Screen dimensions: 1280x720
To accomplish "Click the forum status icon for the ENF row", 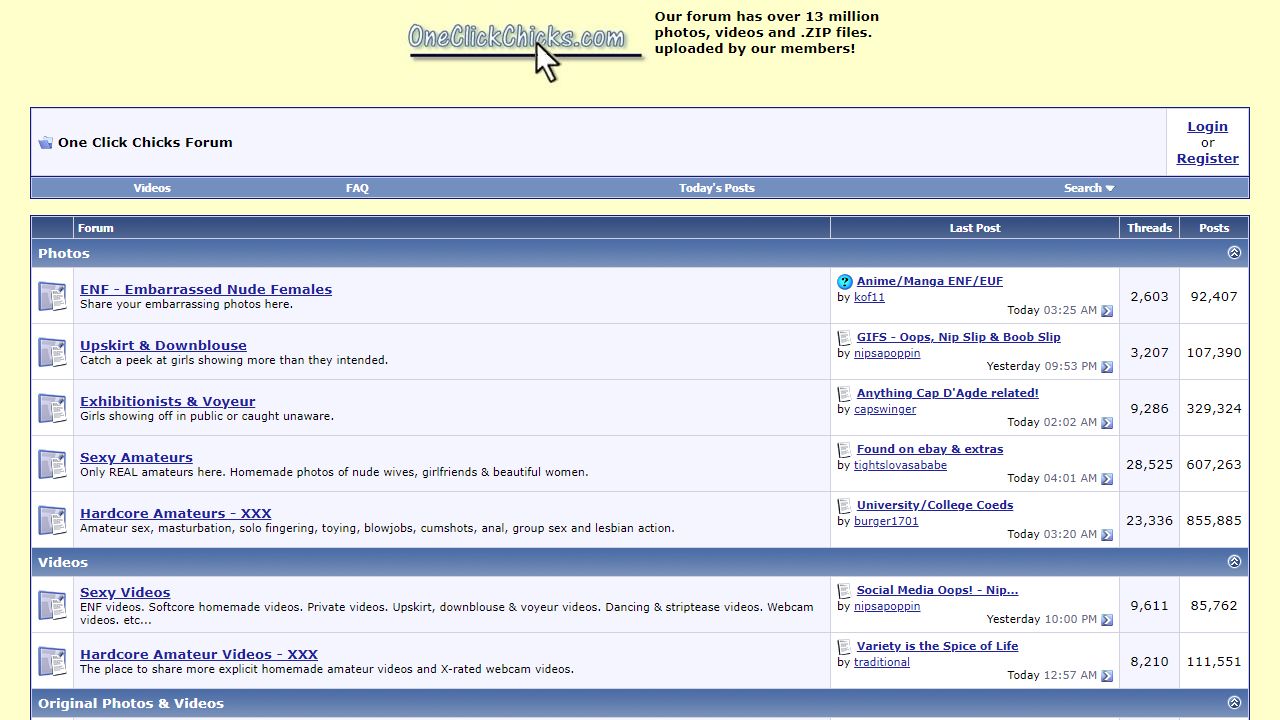I will (52, 296).
